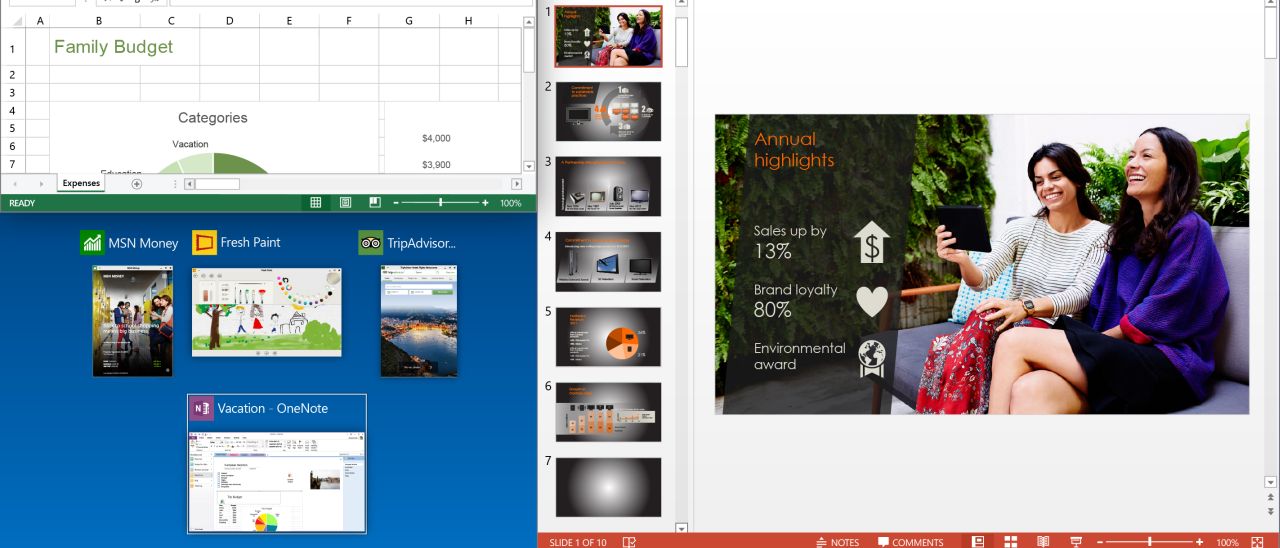
Task: Switch Excel to Normal view icon
Action: point(315,203)
